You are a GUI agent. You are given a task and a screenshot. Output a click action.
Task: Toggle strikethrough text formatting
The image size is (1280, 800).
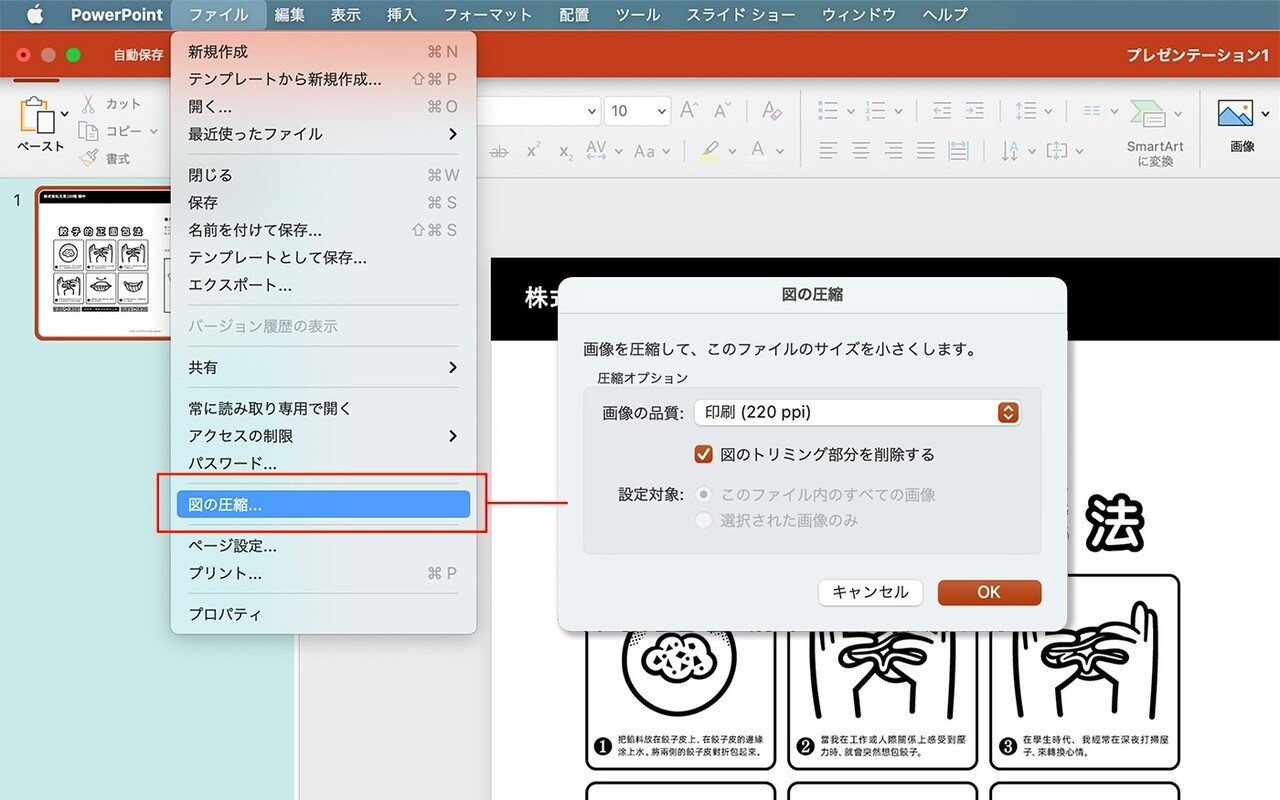coord(499,151)
